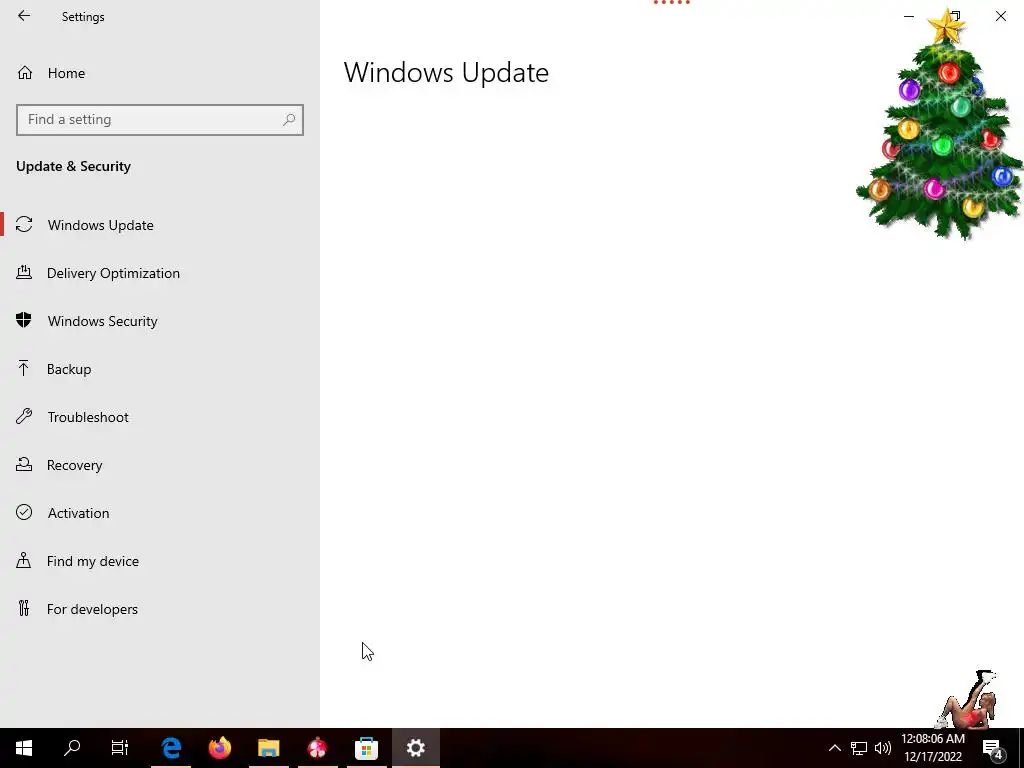Show hidden system tray icons
Image resolution: width=1024 pixels, height=768 pixels.
(835, 748)
